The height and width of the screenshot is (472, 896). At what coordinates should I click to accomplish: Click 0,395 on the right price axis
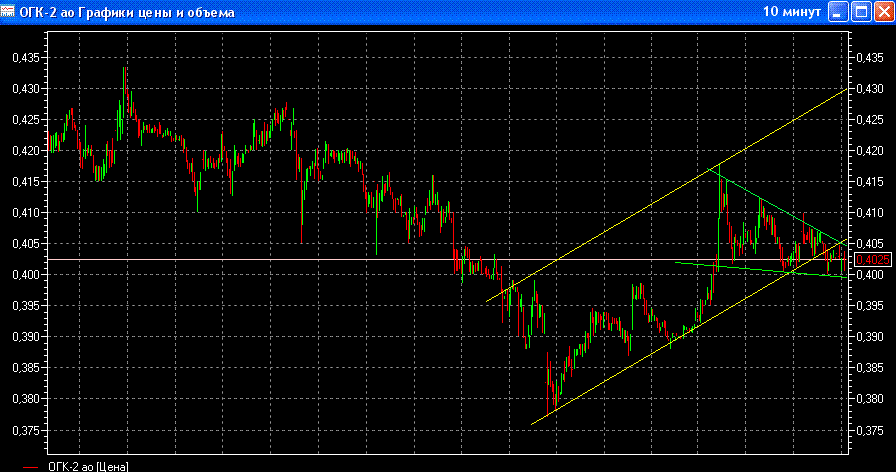870,306
